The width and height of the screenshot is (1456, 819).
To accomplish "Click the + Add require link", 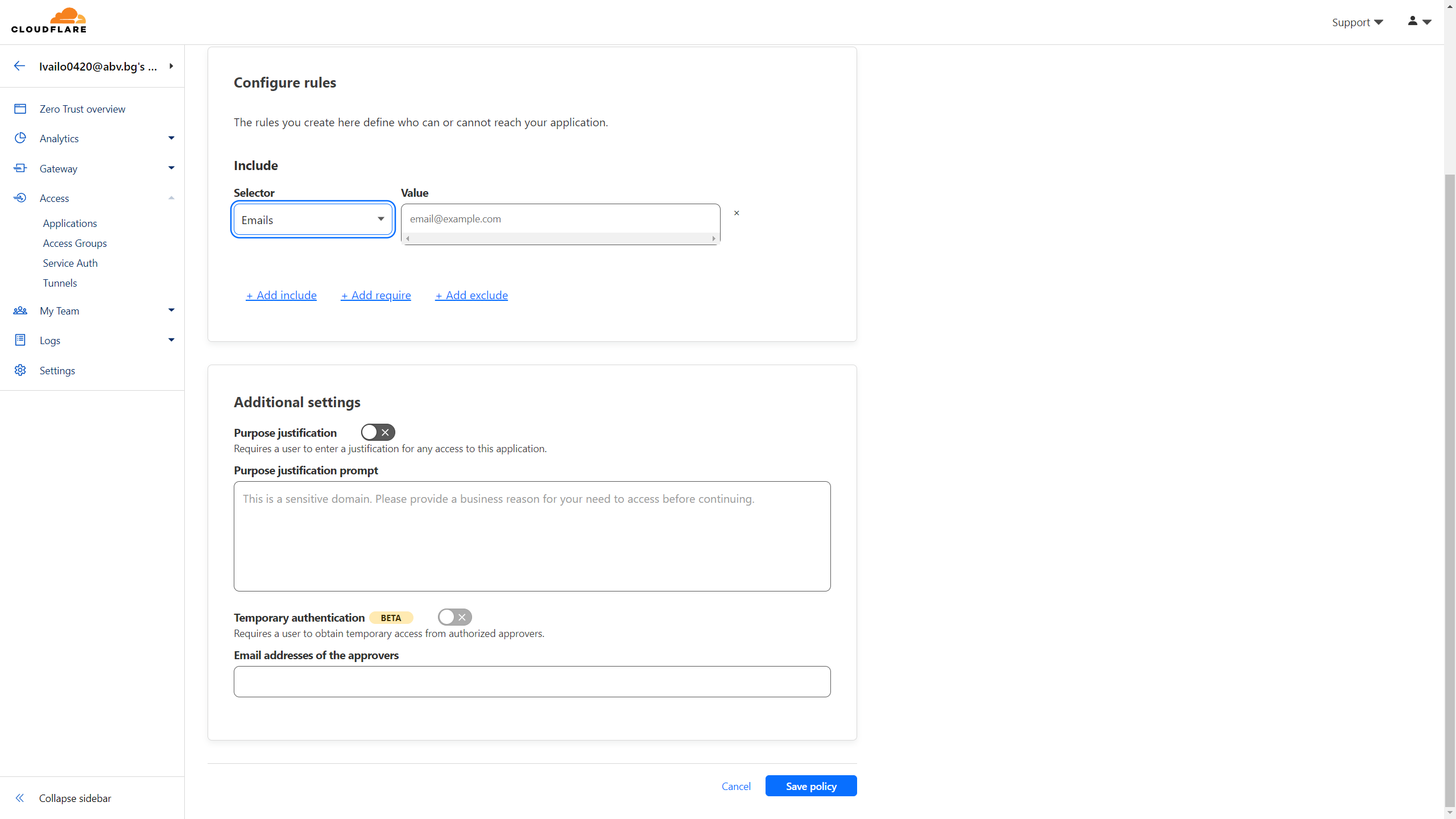I will pyautogui.click(x=376, y=295).
